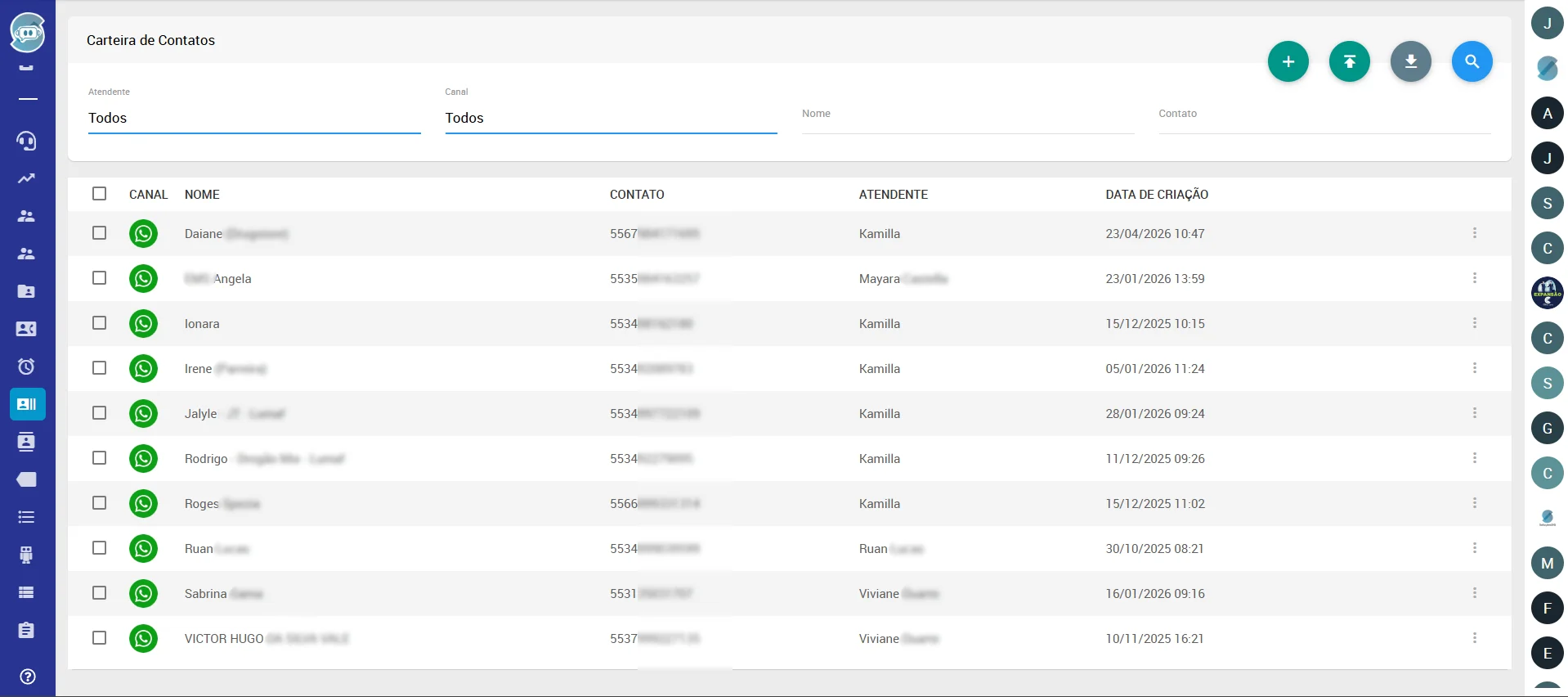Click the Expansão logo avatar in right panel
Viewport: 1568px width, 697px height.
(x=1547, y=294)
